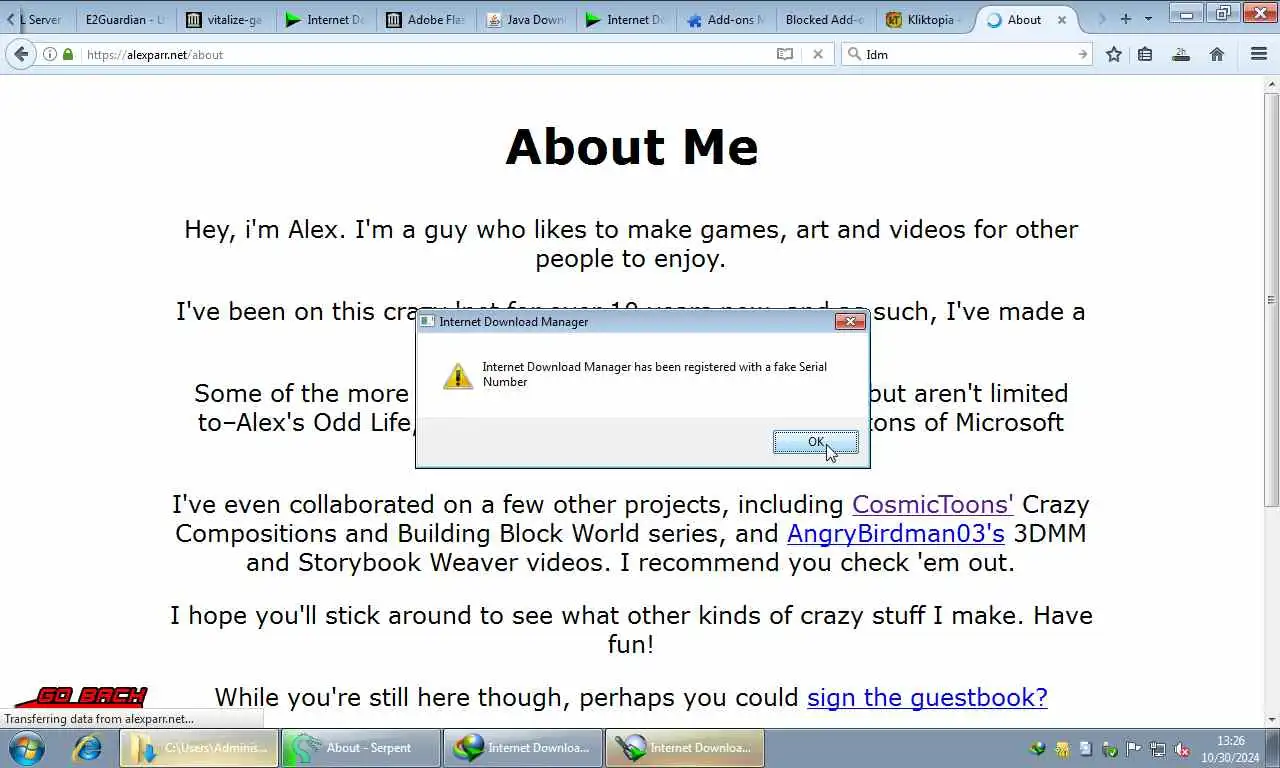Go back to the previous page in the browser
Screen dimensions: 1280x768
click(20, 54)
